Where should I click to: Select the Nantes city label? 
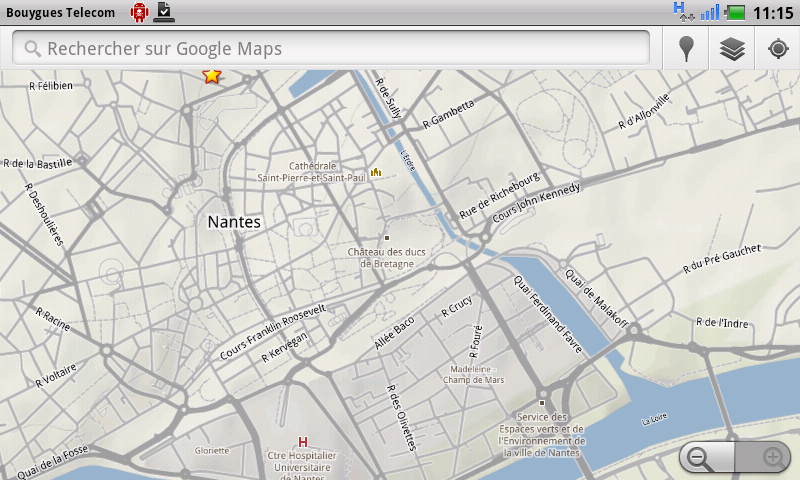pos(234,222)
